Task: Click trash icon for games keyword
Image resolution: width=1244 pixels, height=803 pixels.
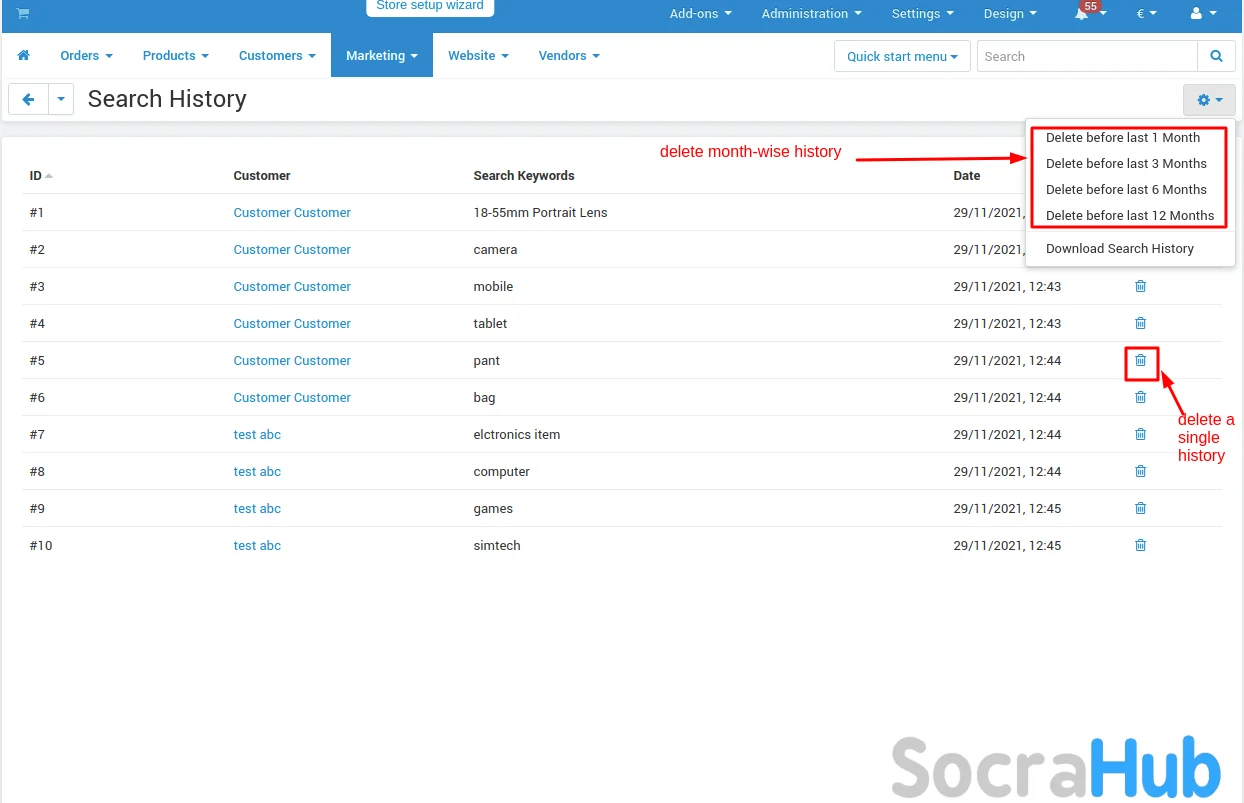Action: tap(1140, 508)
